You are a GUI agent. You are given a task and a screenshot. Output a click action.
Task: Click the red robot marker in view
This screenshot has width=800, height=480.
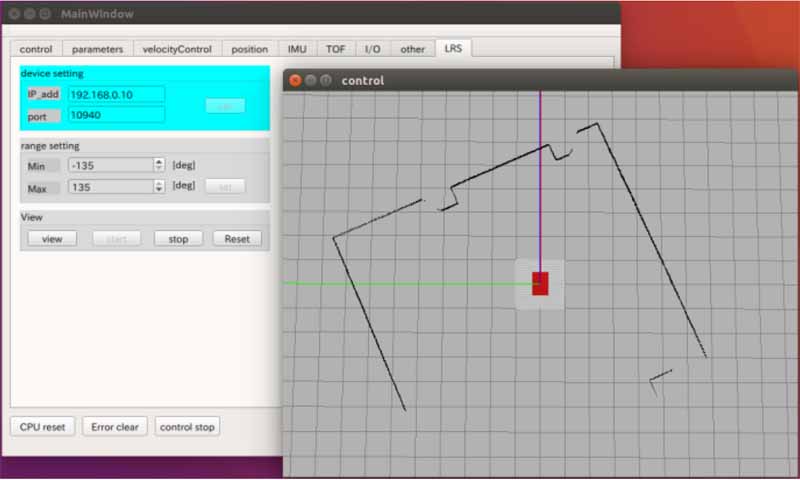[540, 284]
